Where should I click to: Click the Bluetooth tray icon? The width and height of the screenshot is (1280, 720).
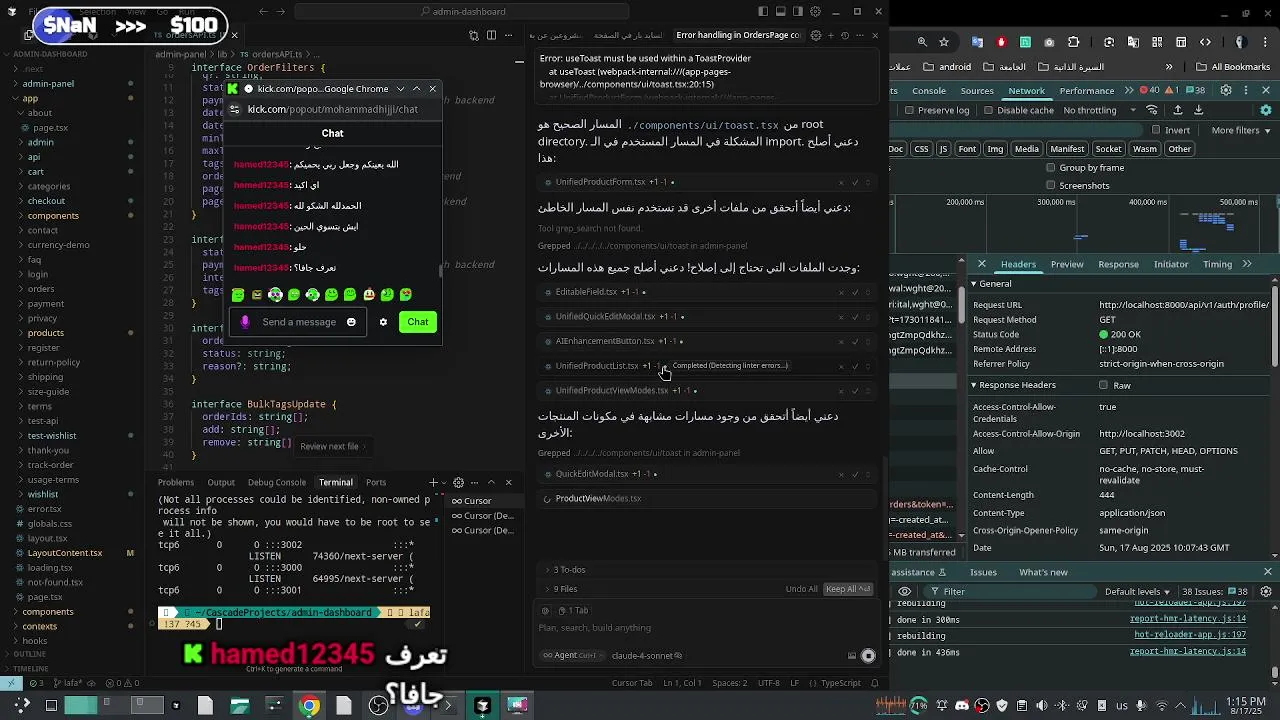coord(1062,705)
